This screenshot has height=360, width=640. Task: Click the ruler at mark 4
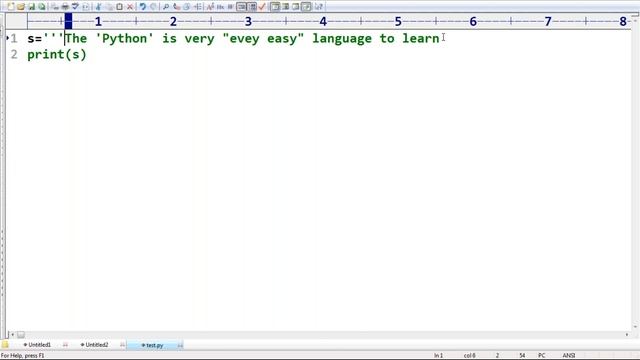(x=323, y=21)
